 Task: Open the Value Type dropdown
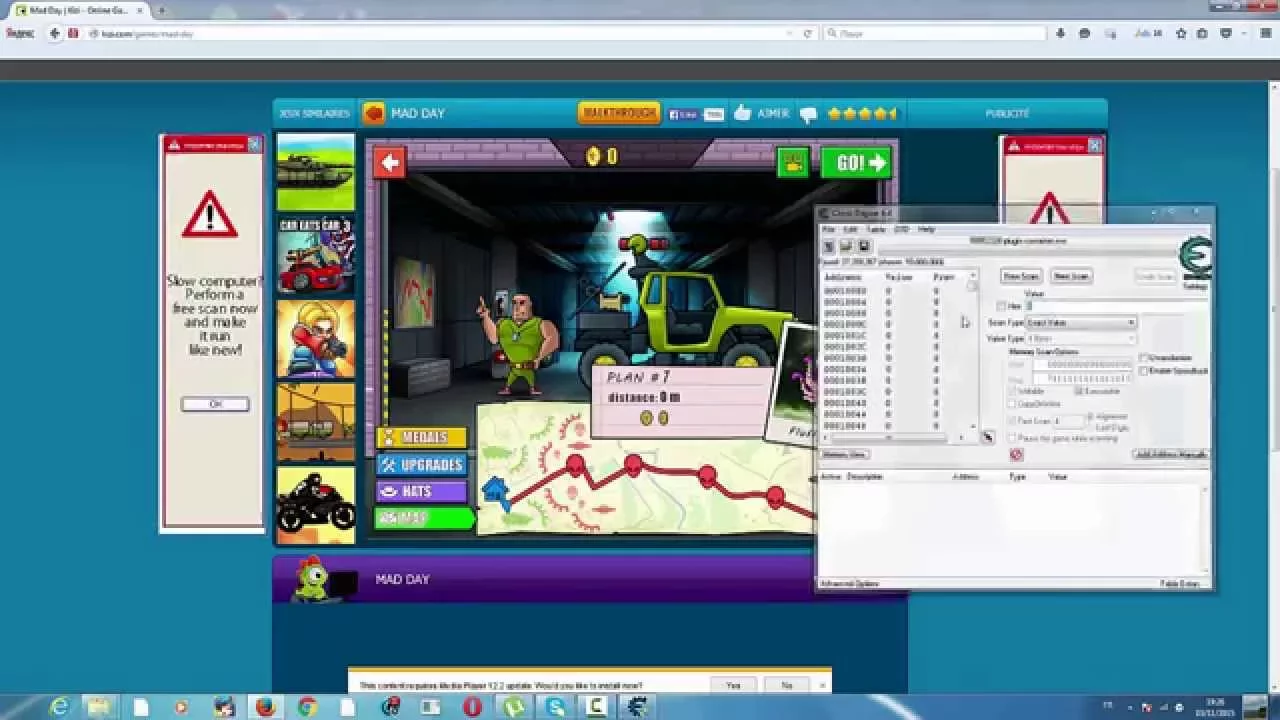pos(1081,339)
